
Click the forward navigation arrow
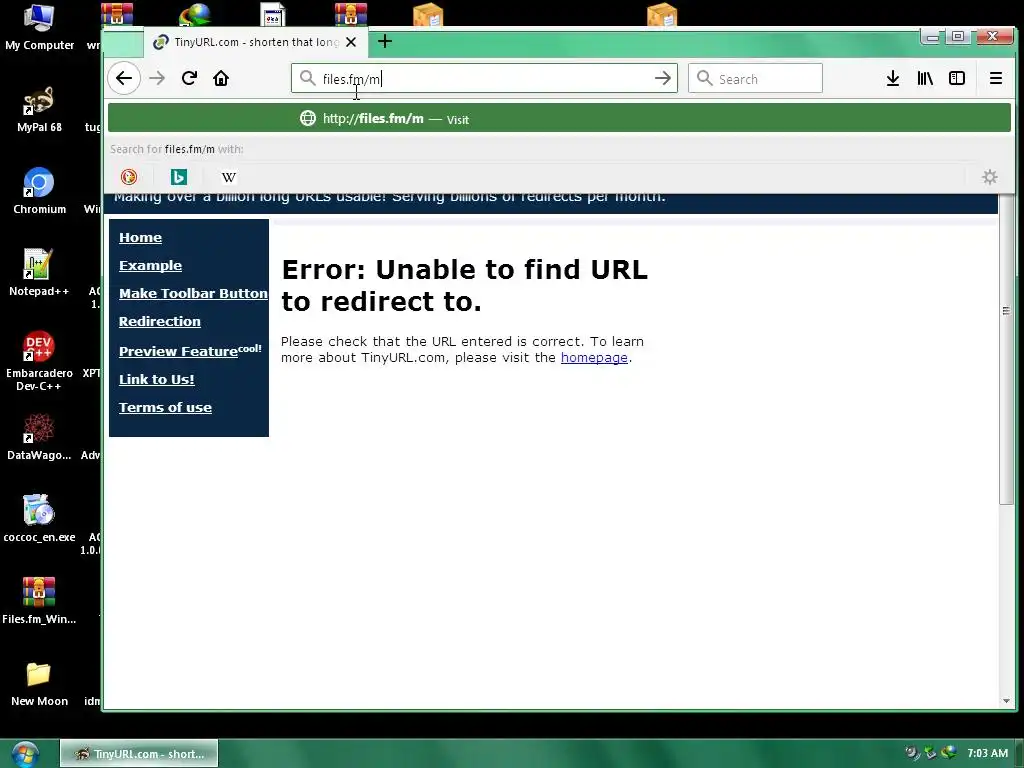[x=157, y=78]
